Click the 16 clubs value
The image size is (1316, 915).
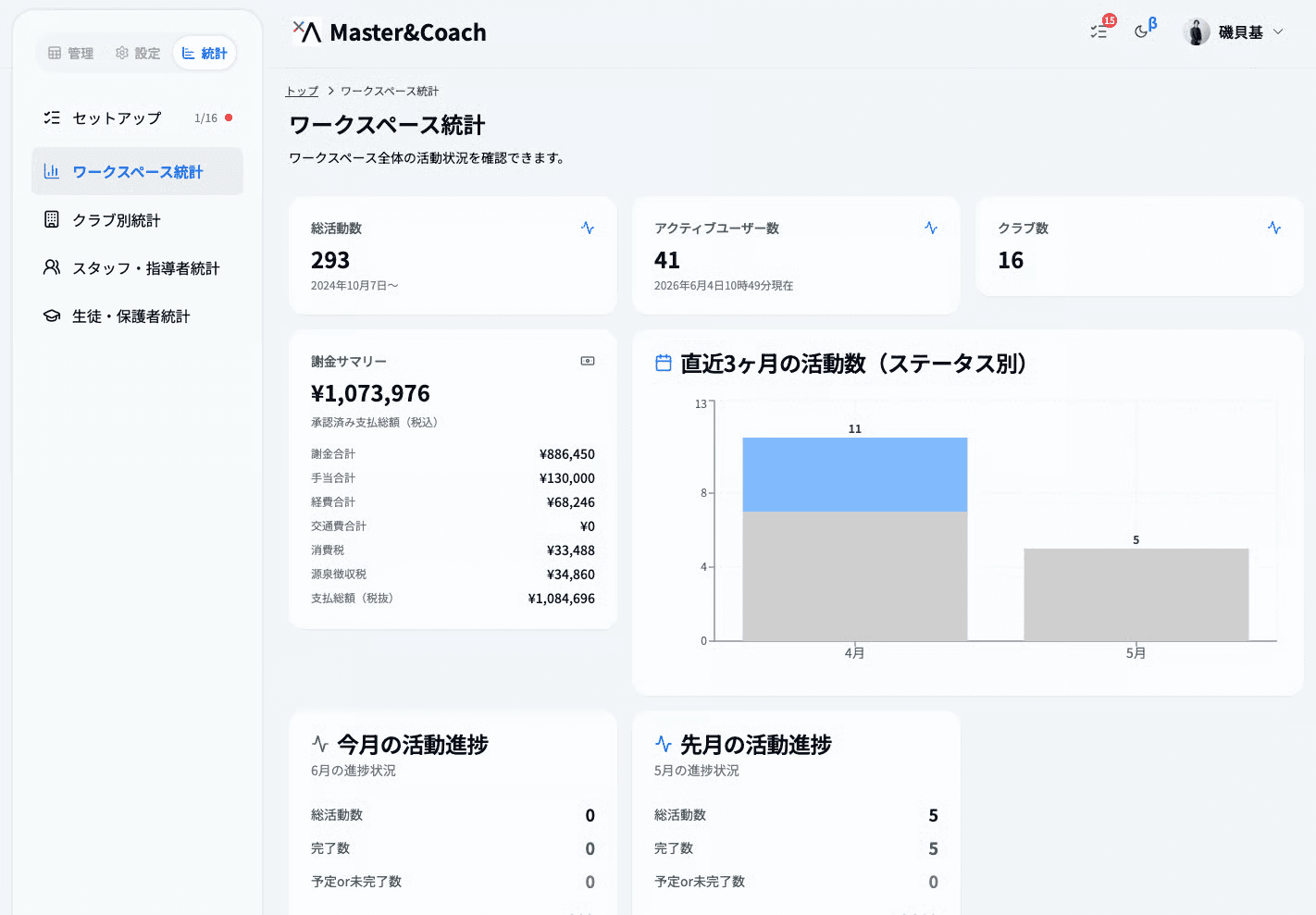1011,260
